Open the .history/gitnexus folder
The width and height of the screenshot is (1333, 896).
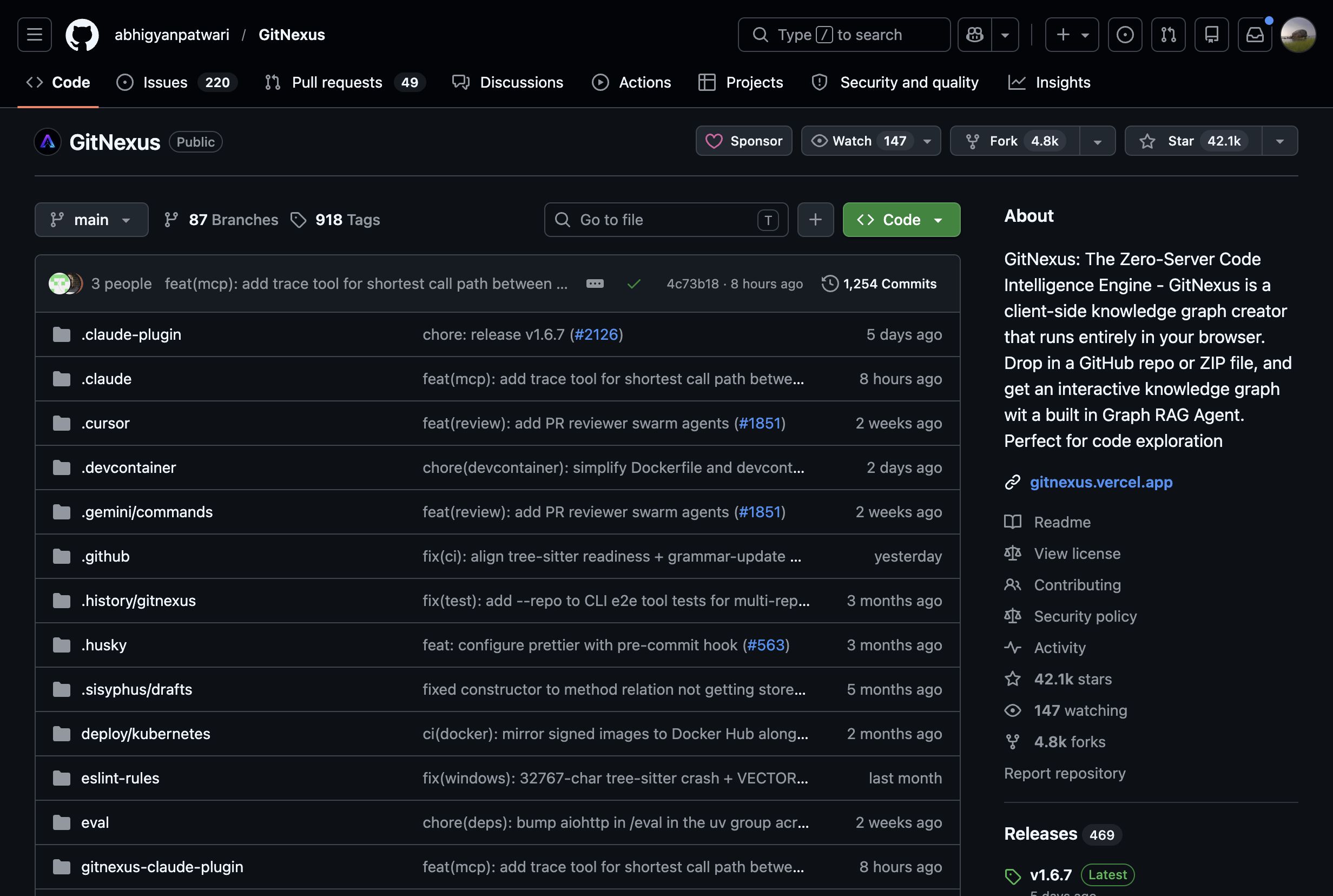[x=139, y=601]
